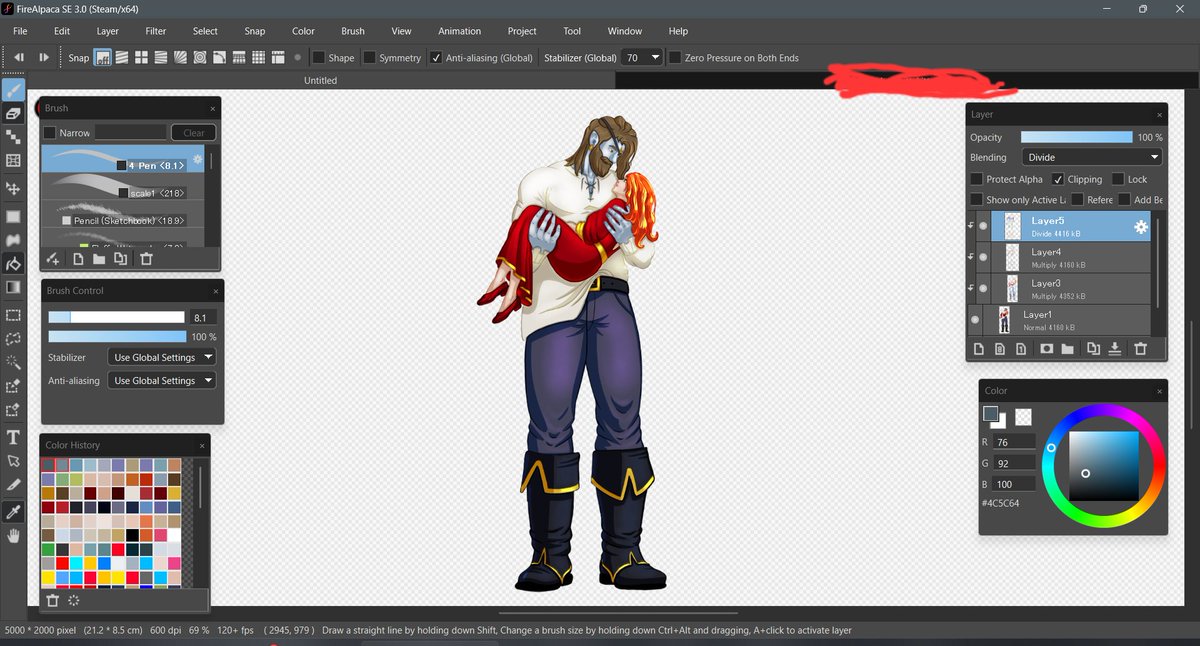Delete layer using Layer panel trash icon
The height and width of the screenshot is (646, 1200).
[x=1140, y=349]
